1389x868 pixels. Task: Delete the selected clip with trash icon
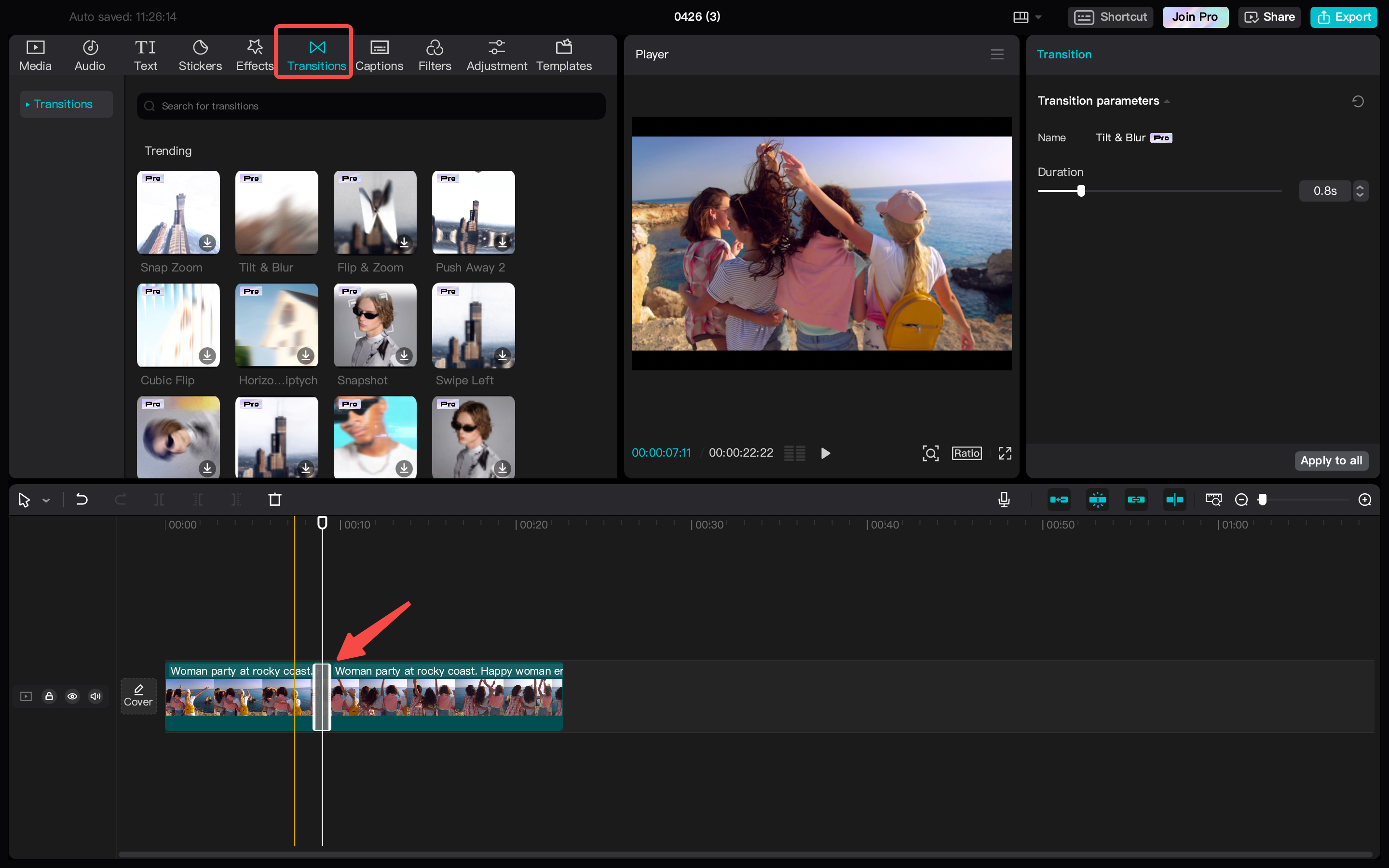pyautogui.click(x=275, y=500)
